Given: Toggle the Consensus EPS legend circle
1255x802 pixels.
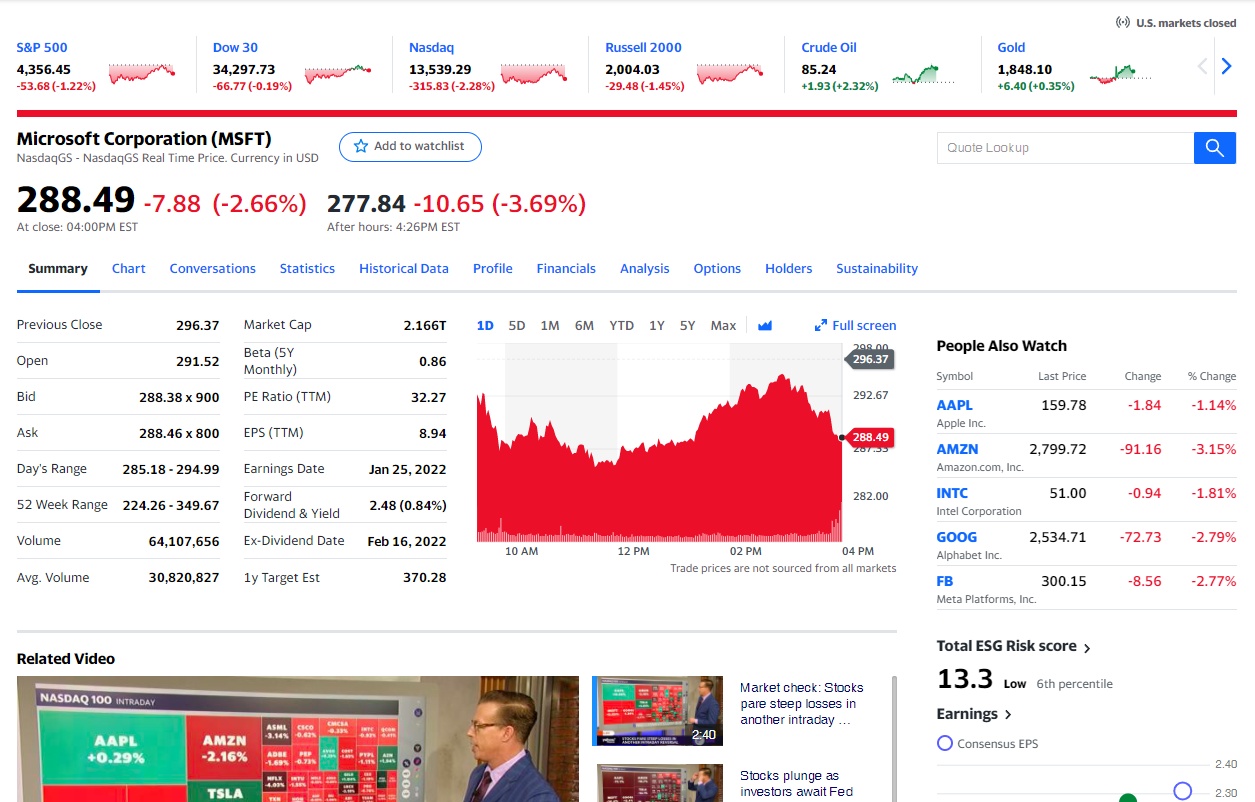Looking at the screenshot, I should click(945, 743).
